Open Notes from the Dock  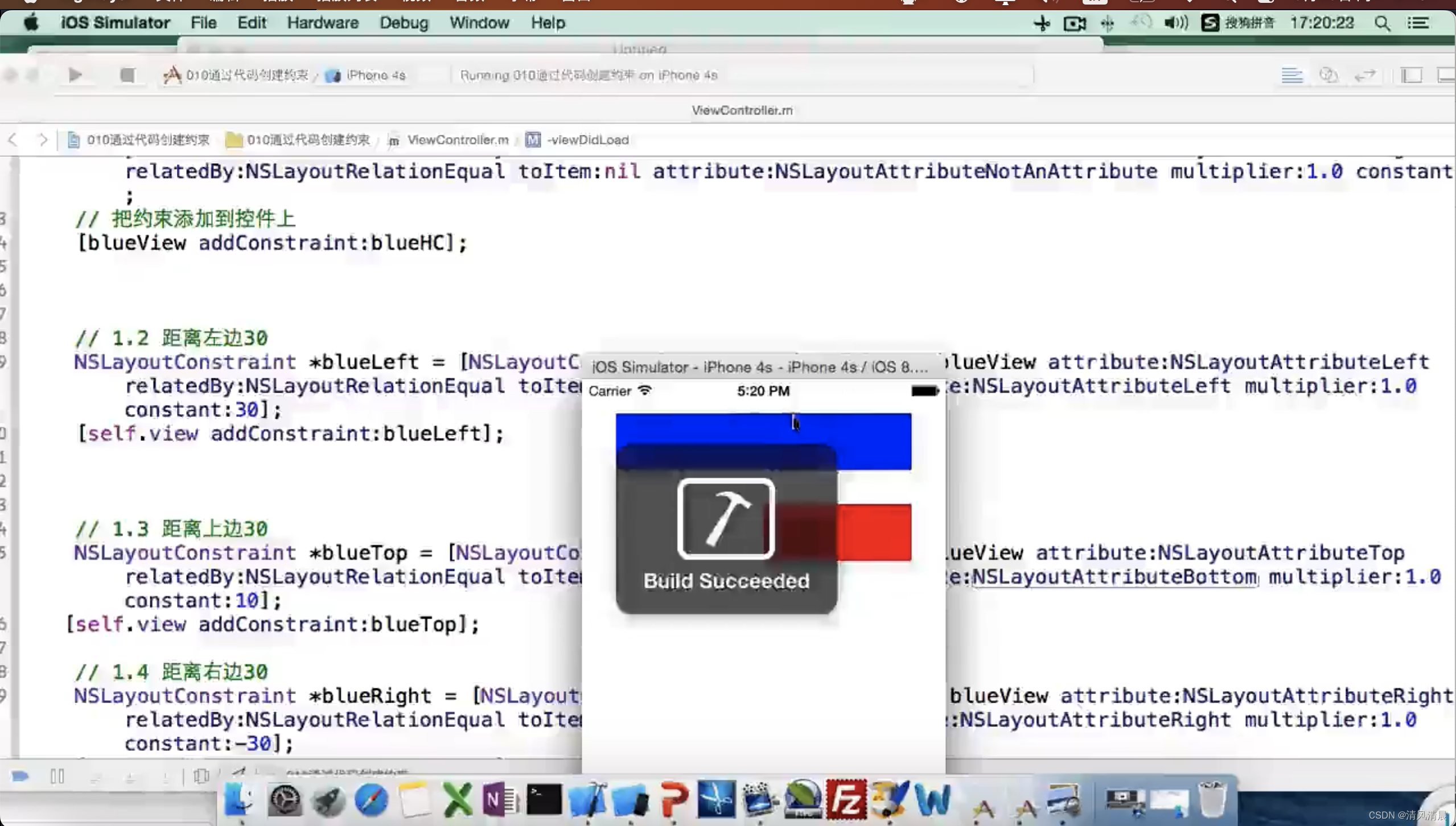(x=414, y=800)
